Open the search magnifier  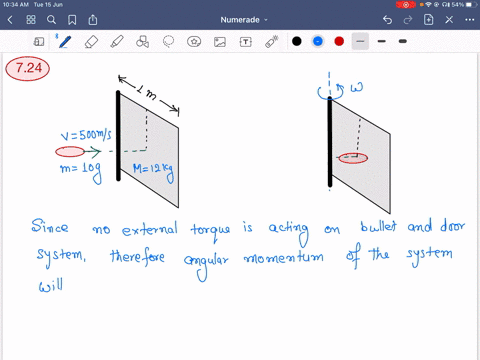coord(51,20)
